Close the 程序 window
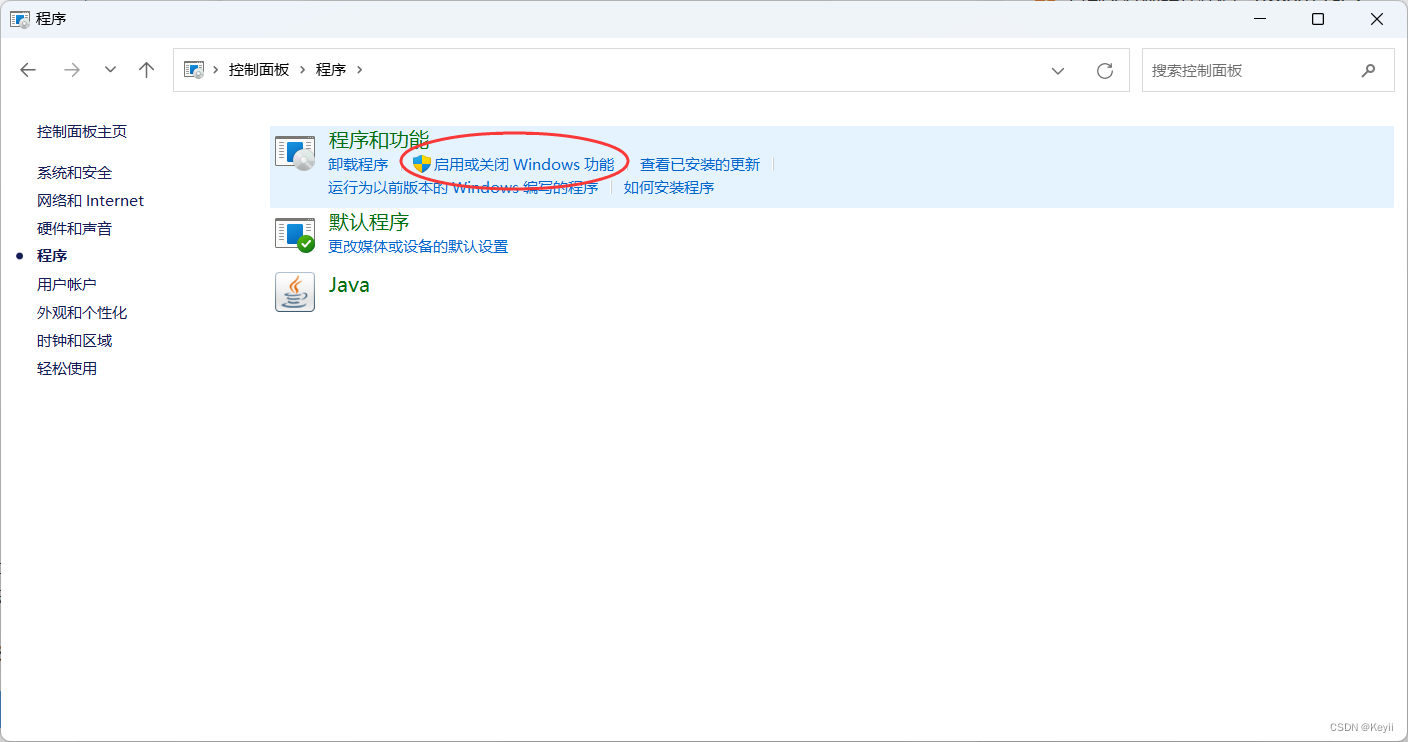 coord(1377,19)
